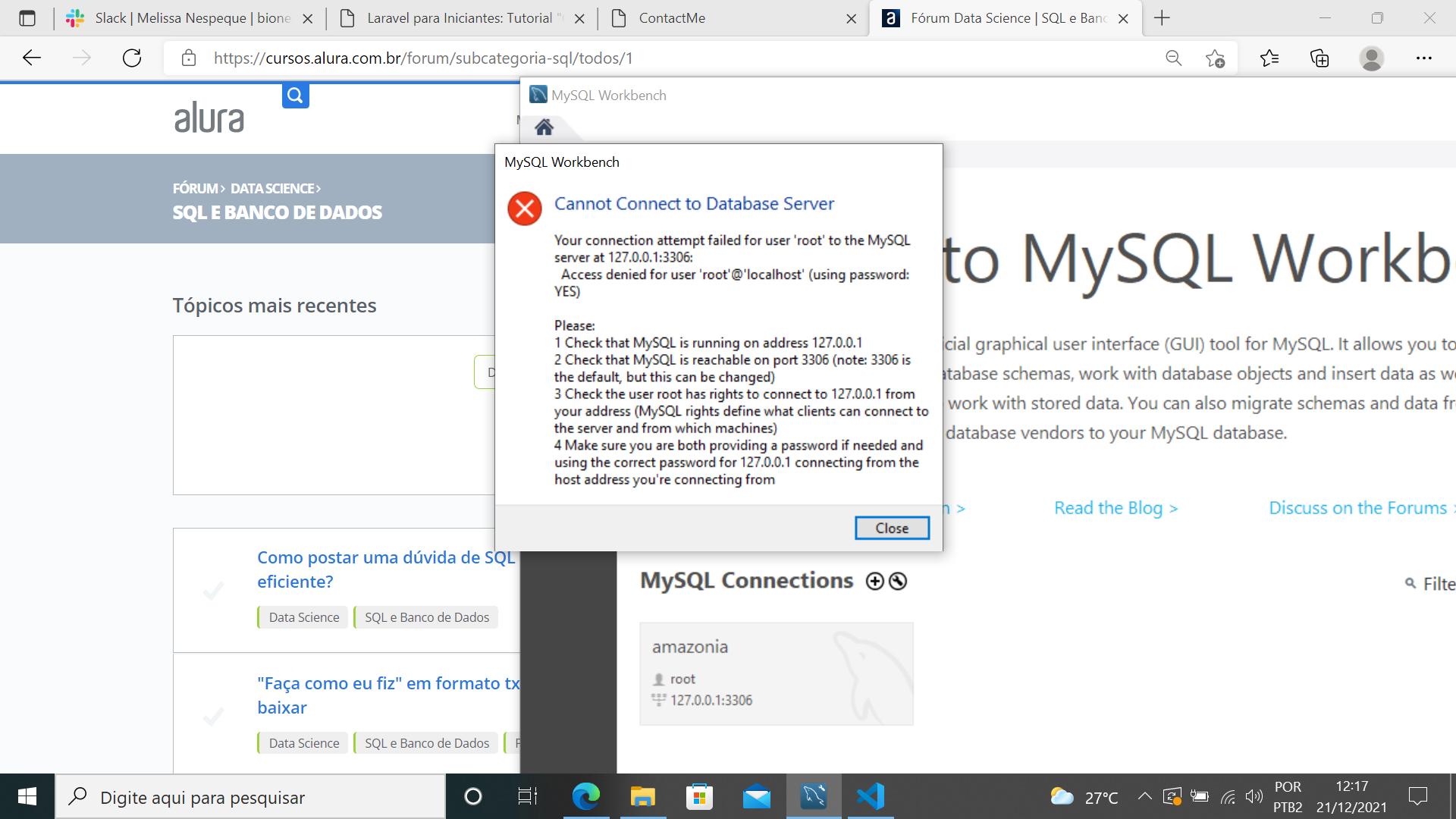
Task: Open network Wi-Fi status icon
Action: (1228, 796)
